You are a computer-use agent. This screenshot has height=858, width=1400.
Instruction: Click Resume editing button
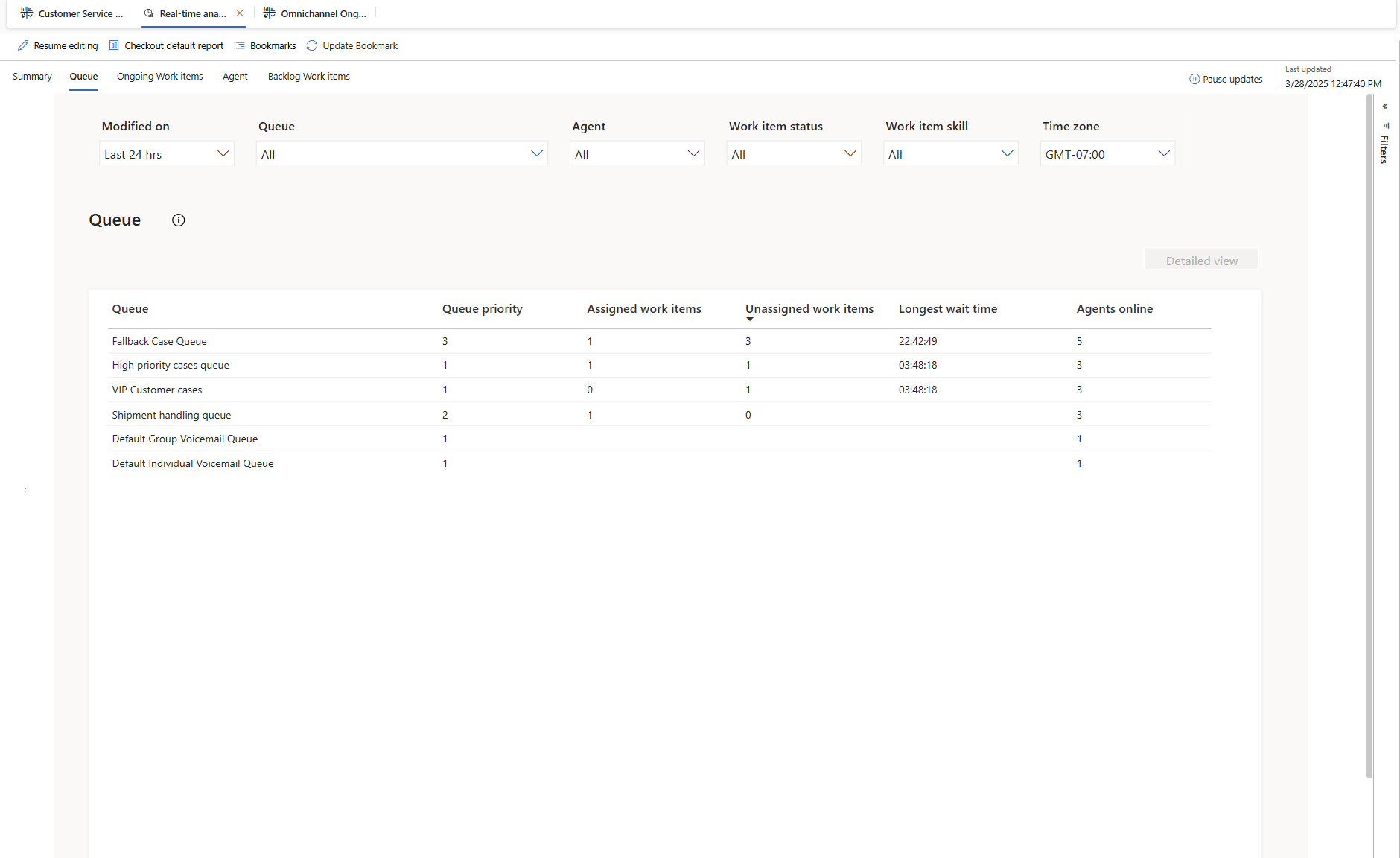pos(58,45)
